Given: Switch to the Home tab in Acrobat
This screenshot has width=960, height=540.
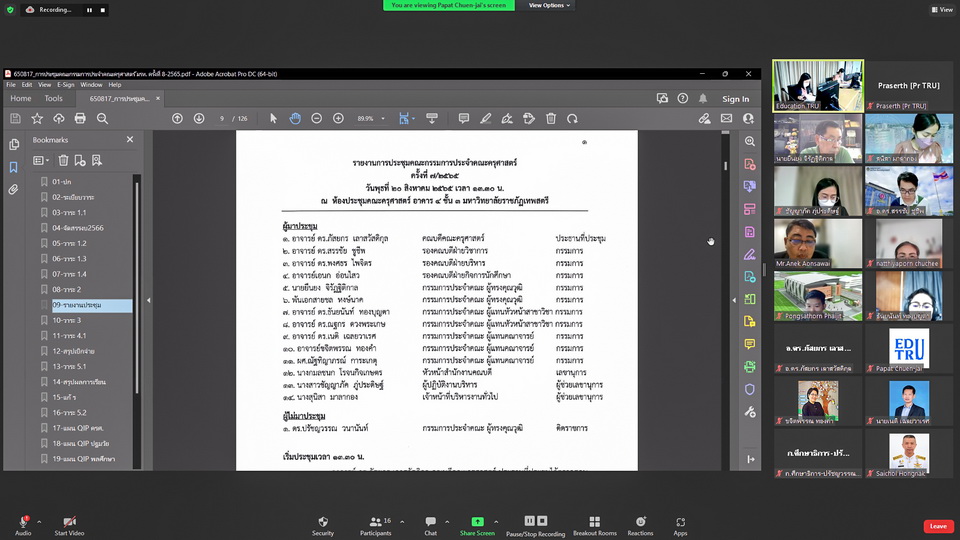Looking at the screenshot, I should 21,99.
